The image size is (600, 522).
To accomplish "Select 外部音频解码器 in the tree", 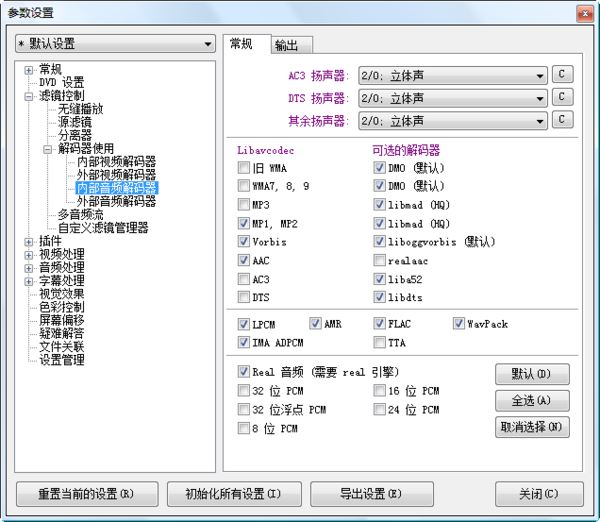I will pyautogui.click(x=116, y=201).
